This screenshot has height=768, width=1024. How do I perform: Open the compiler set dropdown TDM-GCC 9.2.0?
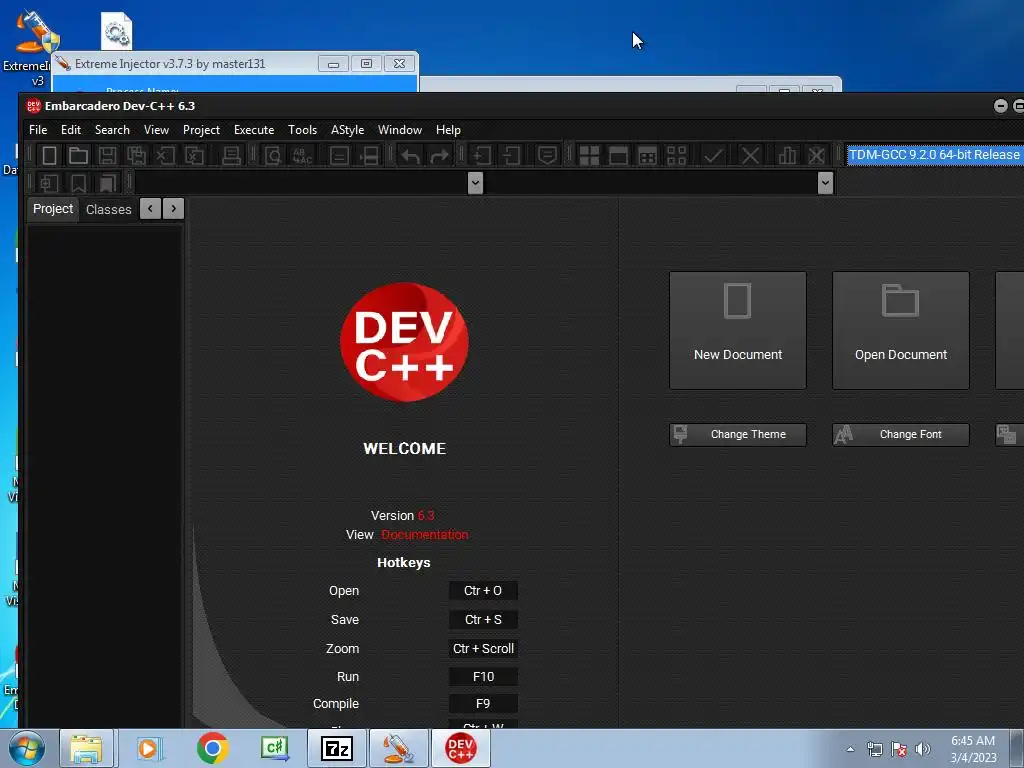pos(935,155)
